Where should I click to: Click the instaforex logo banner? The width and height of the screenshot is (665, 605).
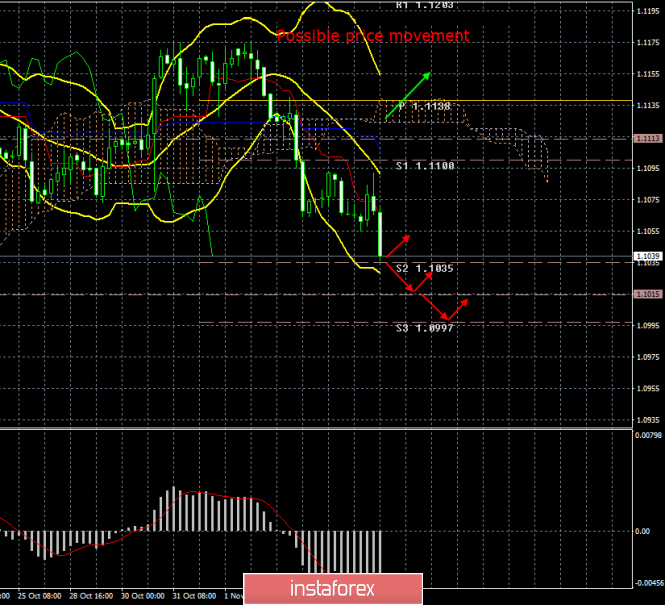[333, 589]
